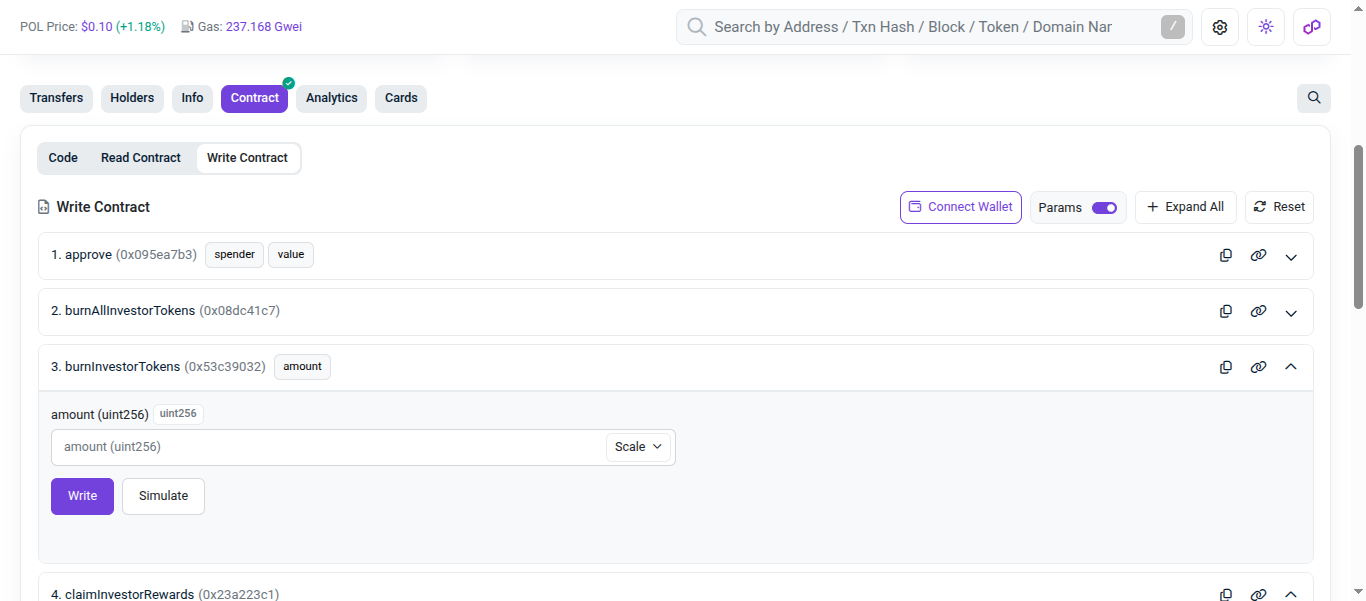Collapse the claimInvestorRewards section
Image resolution: width=1366 pixels, height=601 pixels.
click(1291, 594)
